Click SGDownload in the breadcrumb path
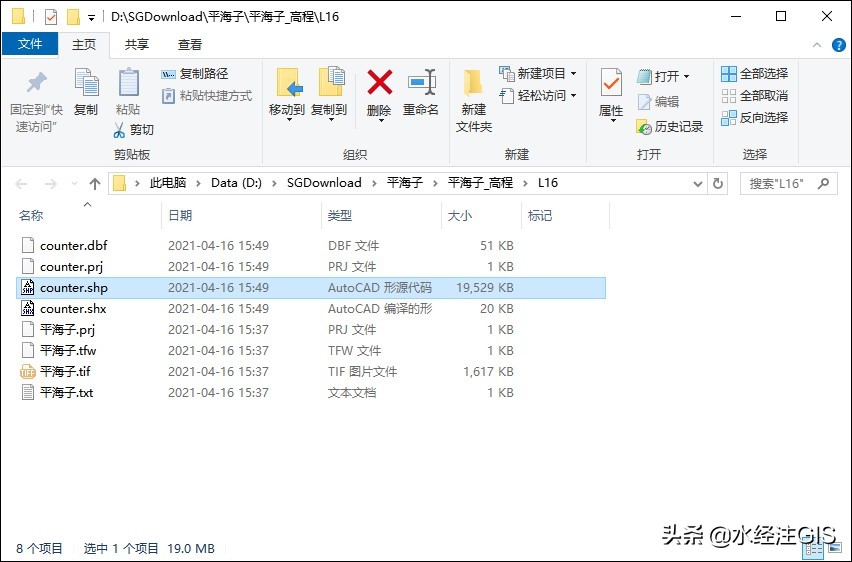 pyautogui.click(x=324, y=183)
